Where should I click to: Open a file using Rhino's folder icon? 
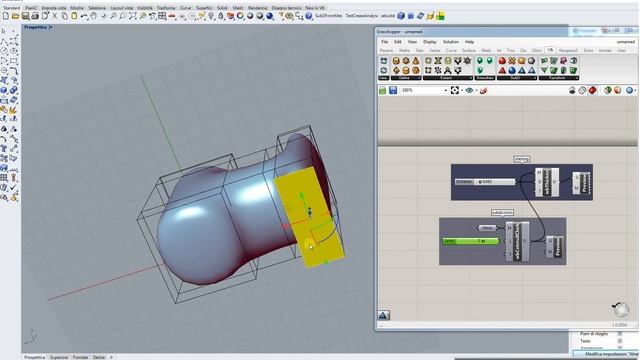click(16, 16)
